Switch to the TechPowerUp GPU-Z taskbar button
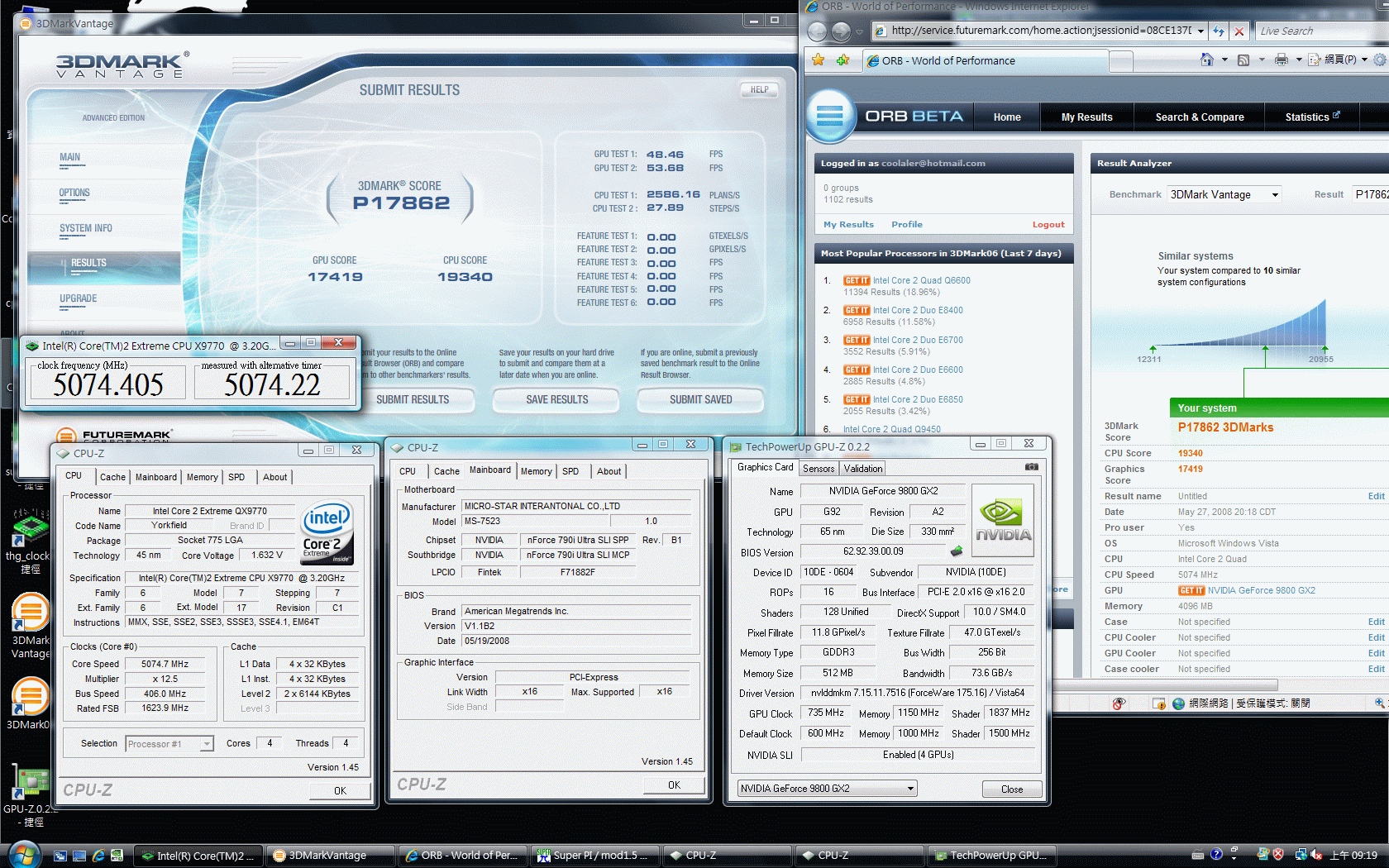This screenshot has height=868, width=1389. 990,856
